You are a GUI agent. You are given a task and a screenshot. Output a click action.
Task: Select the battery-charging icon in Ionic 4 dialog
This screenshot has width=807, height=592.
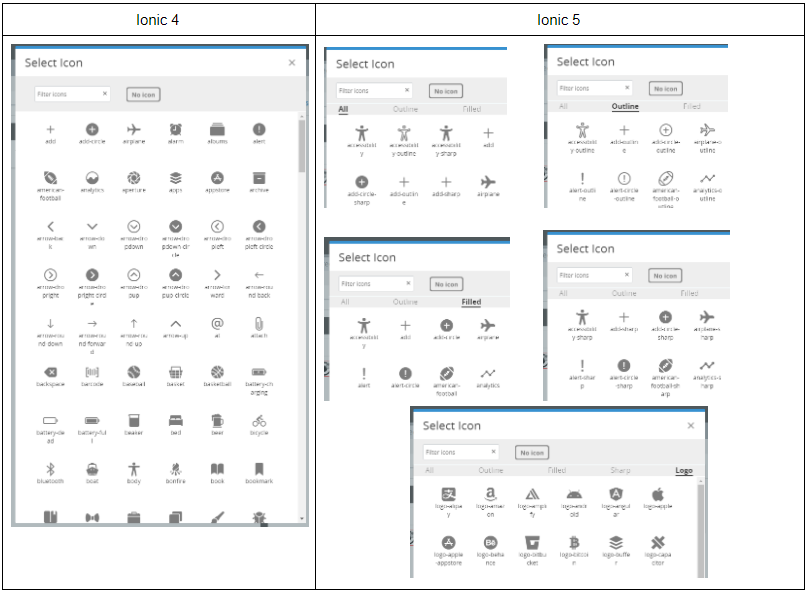pos(259,372)
